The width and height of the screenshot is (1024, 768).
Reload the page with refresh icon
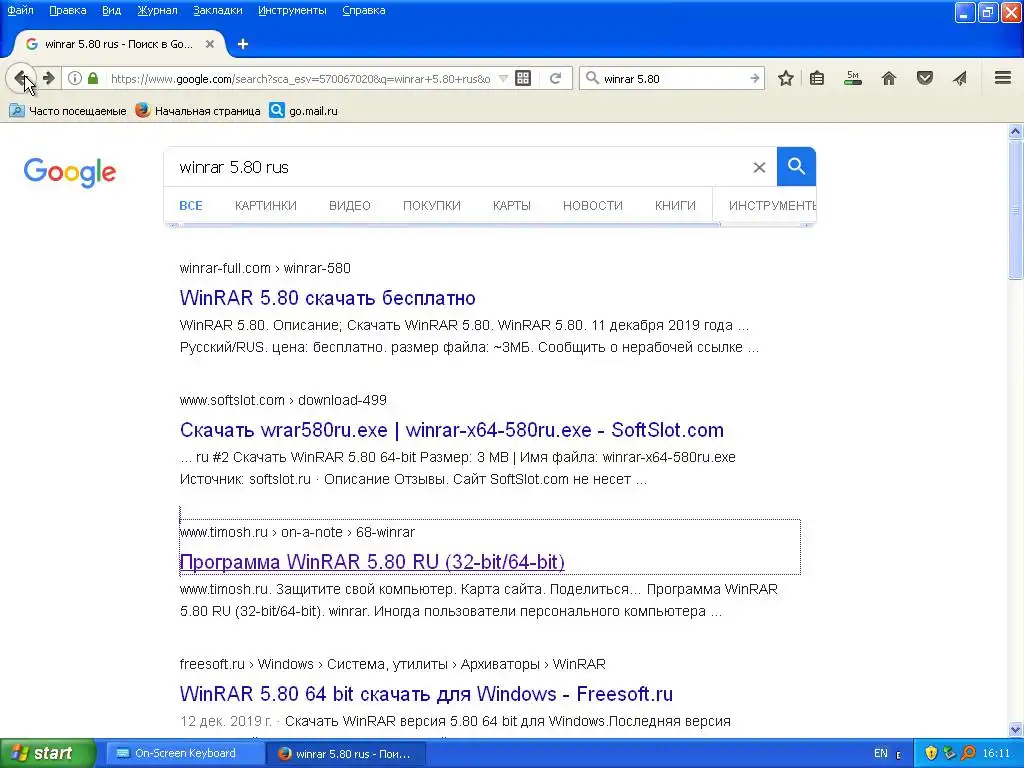pos(556,78)
